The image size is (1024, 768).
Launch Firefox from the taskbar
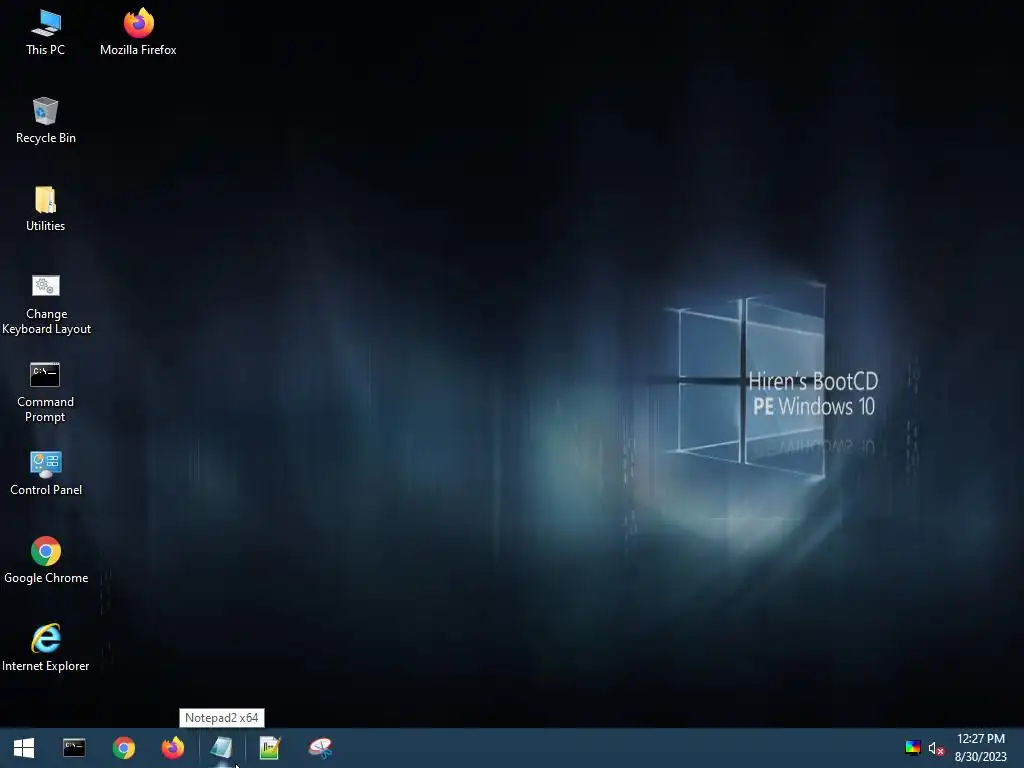tap(173, 748)
